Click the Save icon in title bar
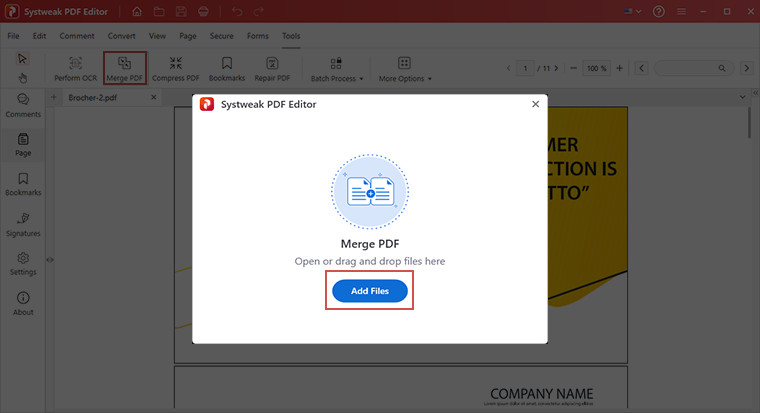 [181, 12]
